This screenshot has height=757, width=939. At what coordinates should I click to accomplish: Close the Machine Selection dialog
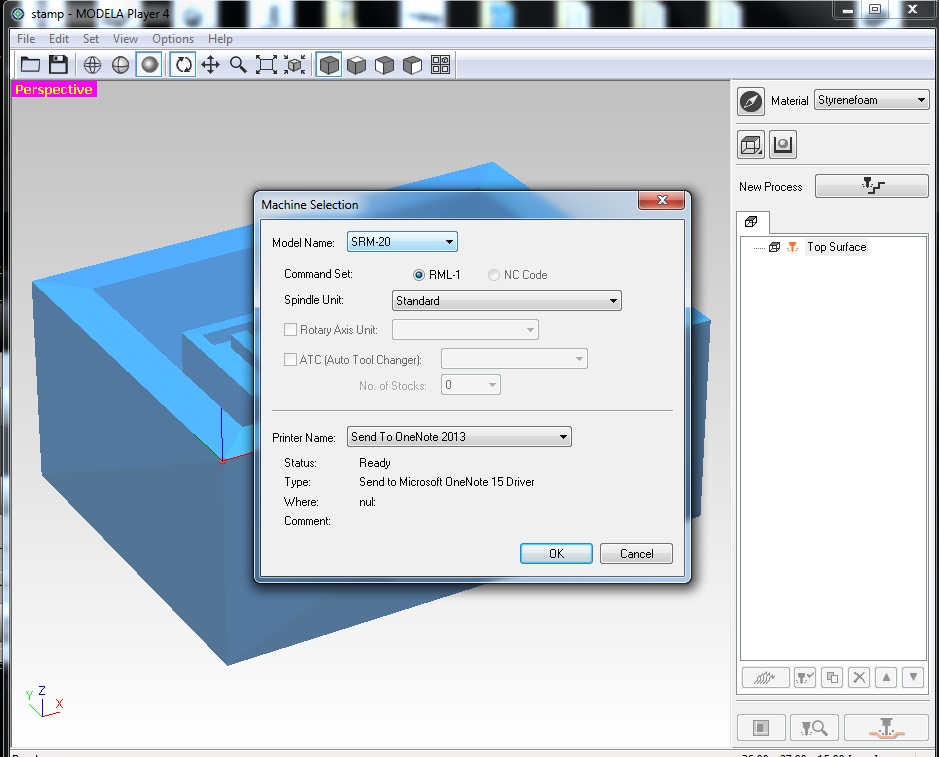click(x=661, y=200)
